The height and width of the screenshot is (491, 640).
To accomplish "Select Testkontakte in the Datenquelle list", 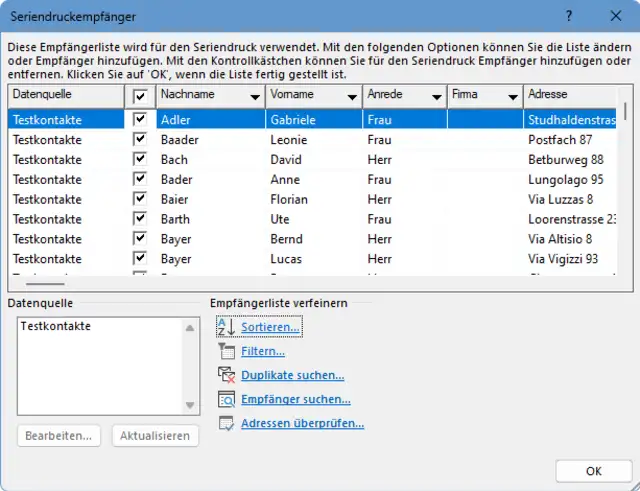I will coord(56,326).
